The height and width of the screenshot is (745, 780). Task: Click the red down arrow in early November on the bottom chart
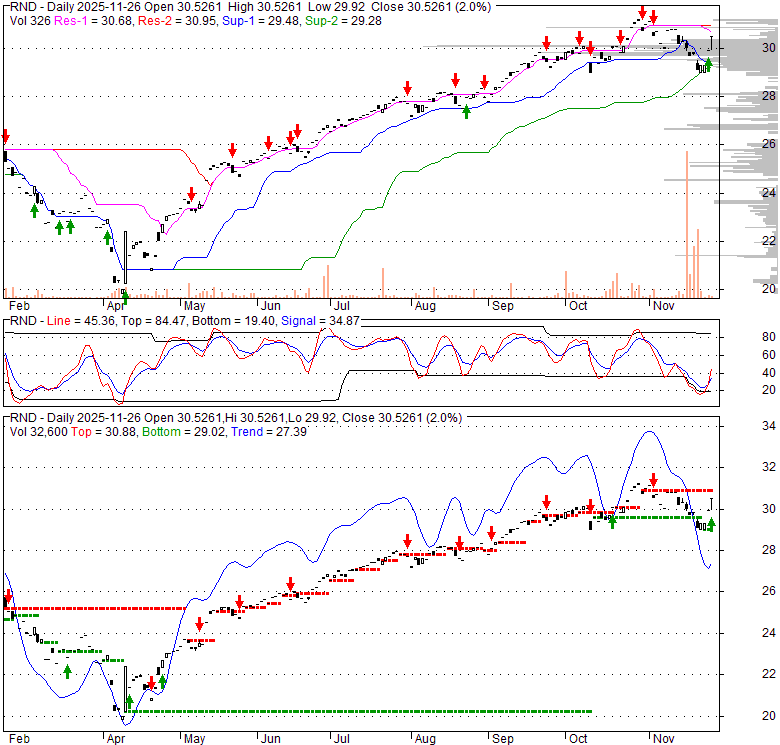(654, 480)
